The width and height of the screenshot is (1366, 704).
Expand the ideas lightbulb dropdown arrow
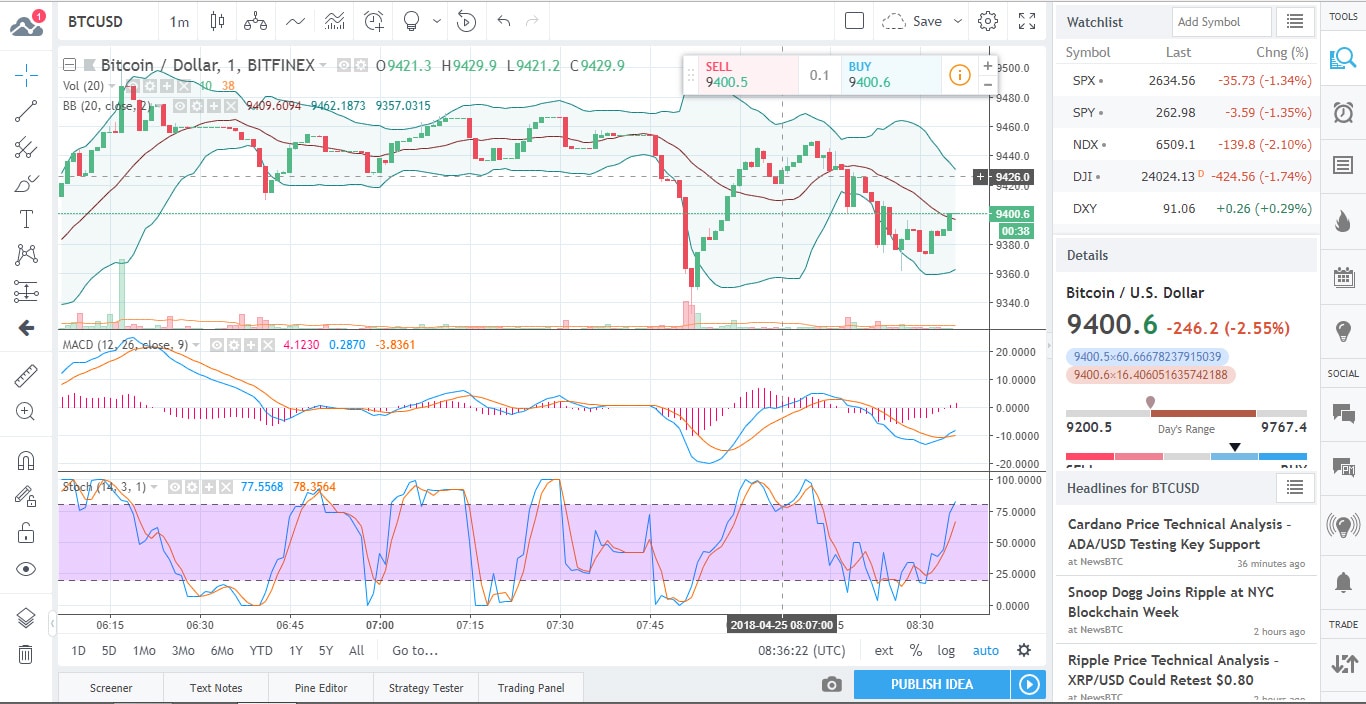coord(437,21)
